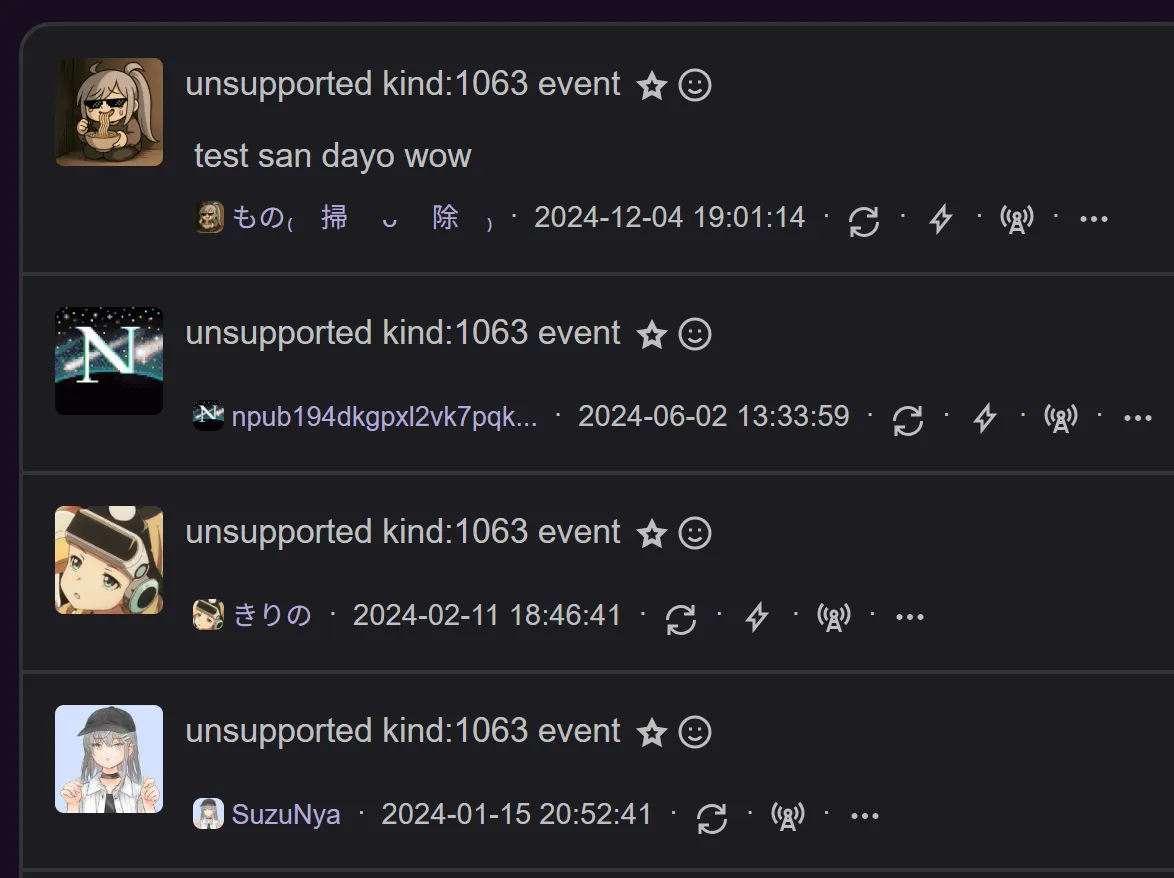
Task: Repost the 2024-12-04 event
Action: pos(863,220)
